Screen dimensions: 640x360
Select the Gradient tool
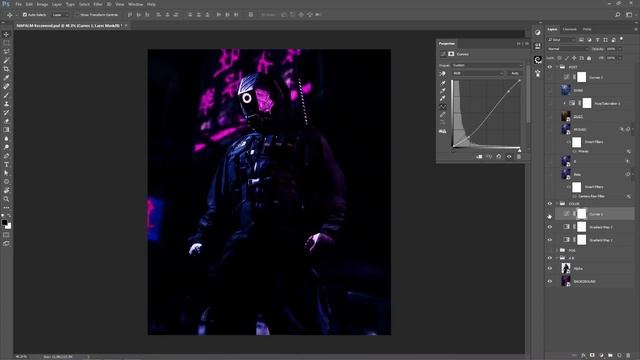6,129
